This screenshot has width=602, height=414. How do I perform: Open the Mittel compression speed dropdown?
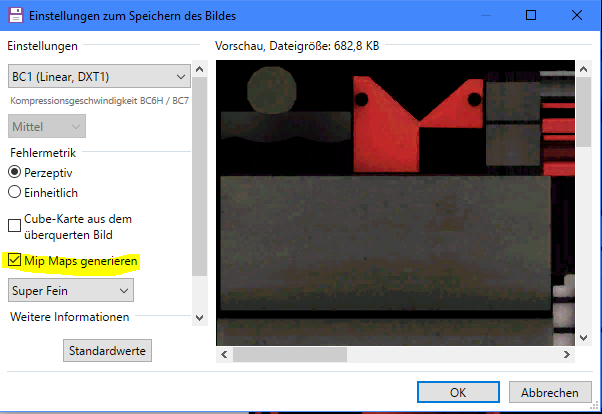47,126
